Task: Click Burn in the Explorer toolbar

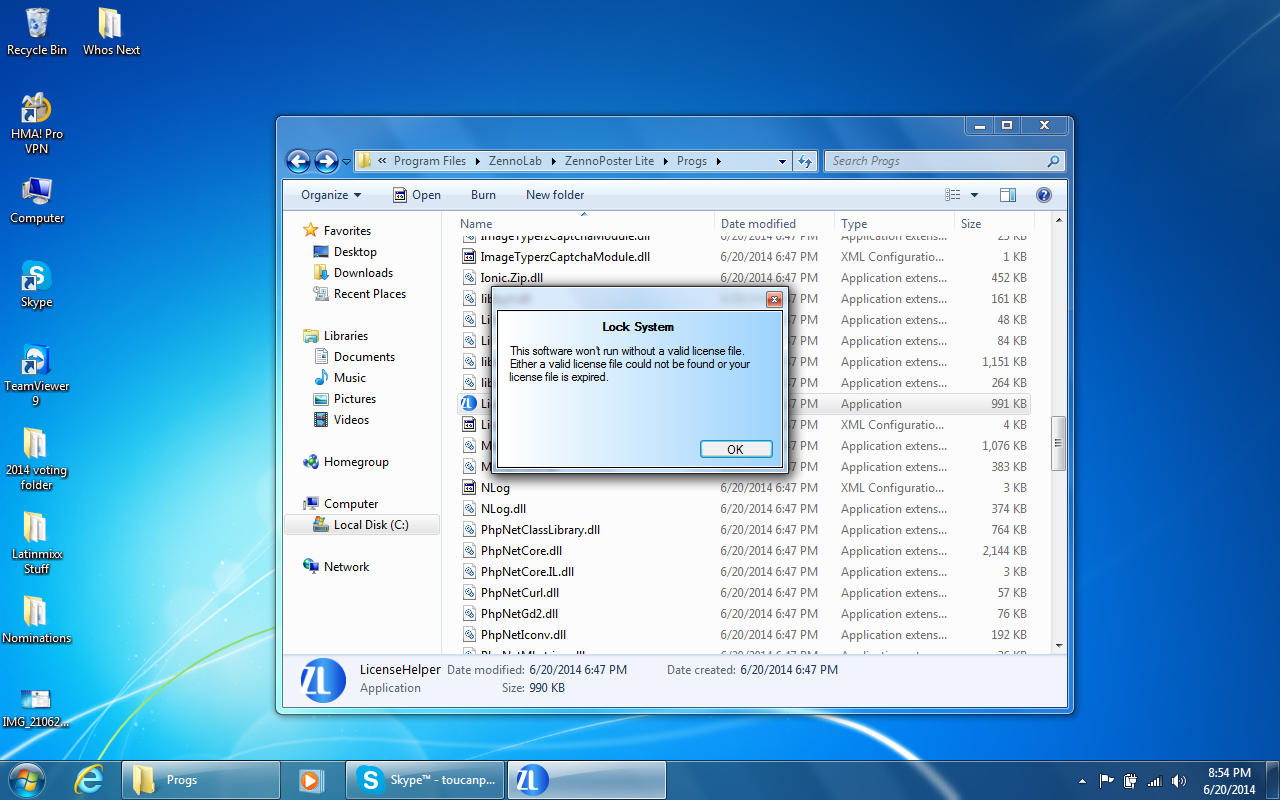Action: coord(483,195)
